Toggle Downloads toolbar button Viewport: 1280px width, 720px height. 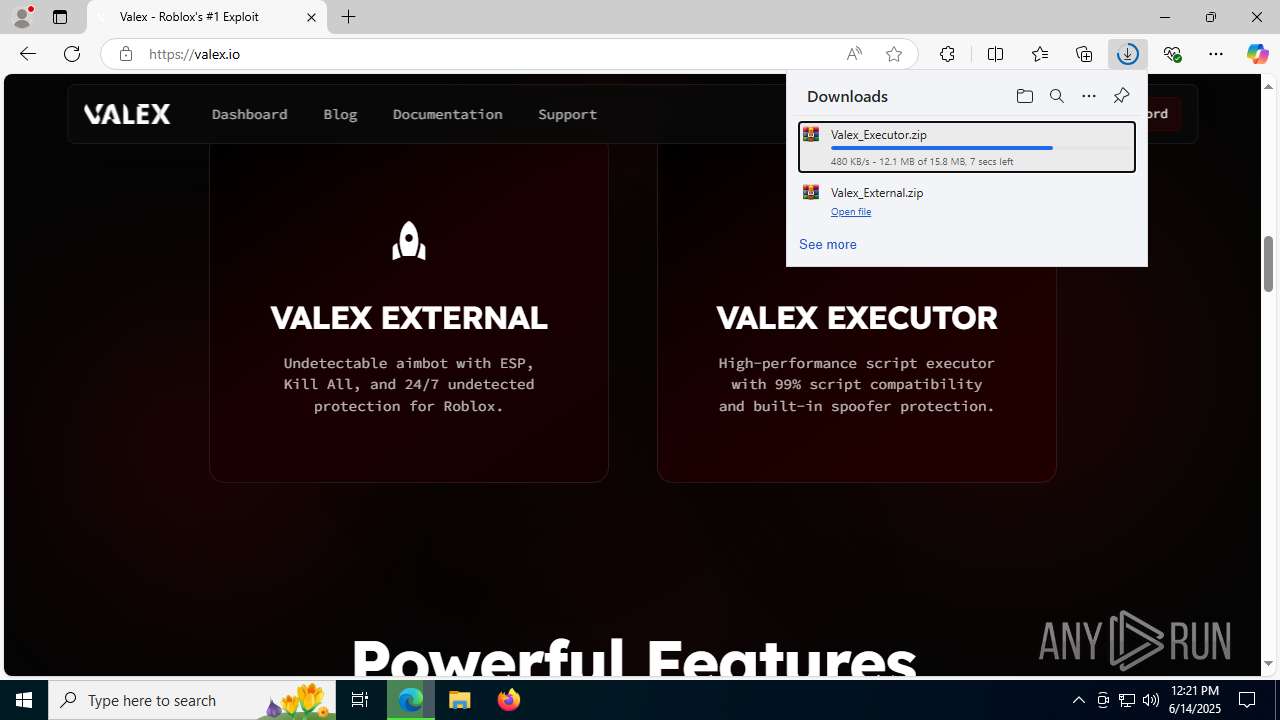(x=1128, y=54)
